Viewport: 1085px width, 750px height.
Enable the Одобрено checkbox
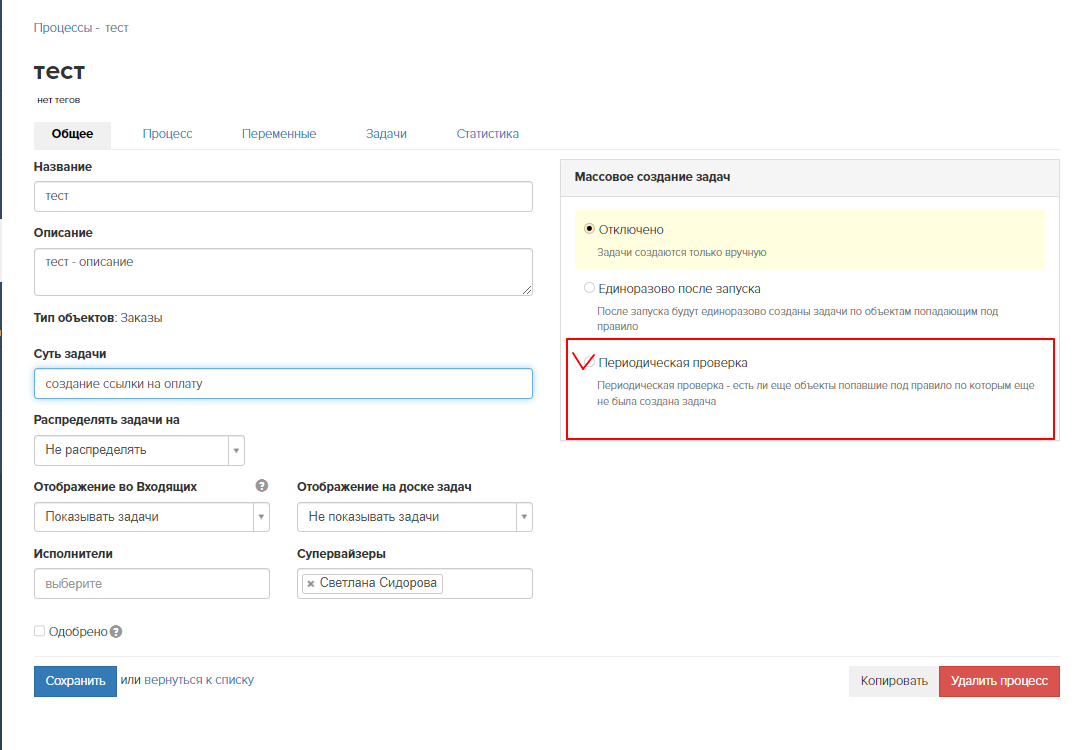(x=40, y=631)
